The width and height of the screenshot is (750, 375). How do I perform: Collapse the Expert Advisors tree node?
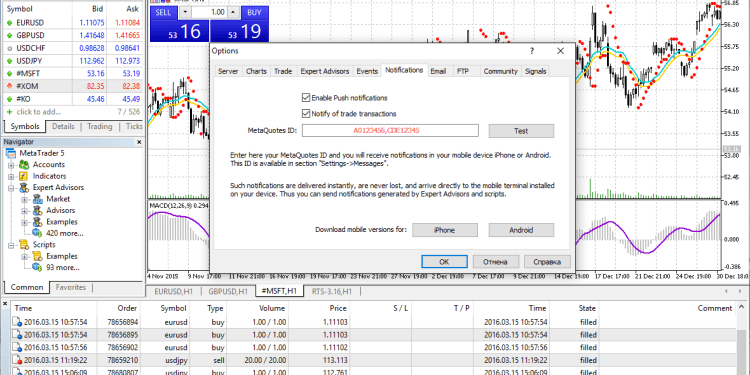coord(11,188)
